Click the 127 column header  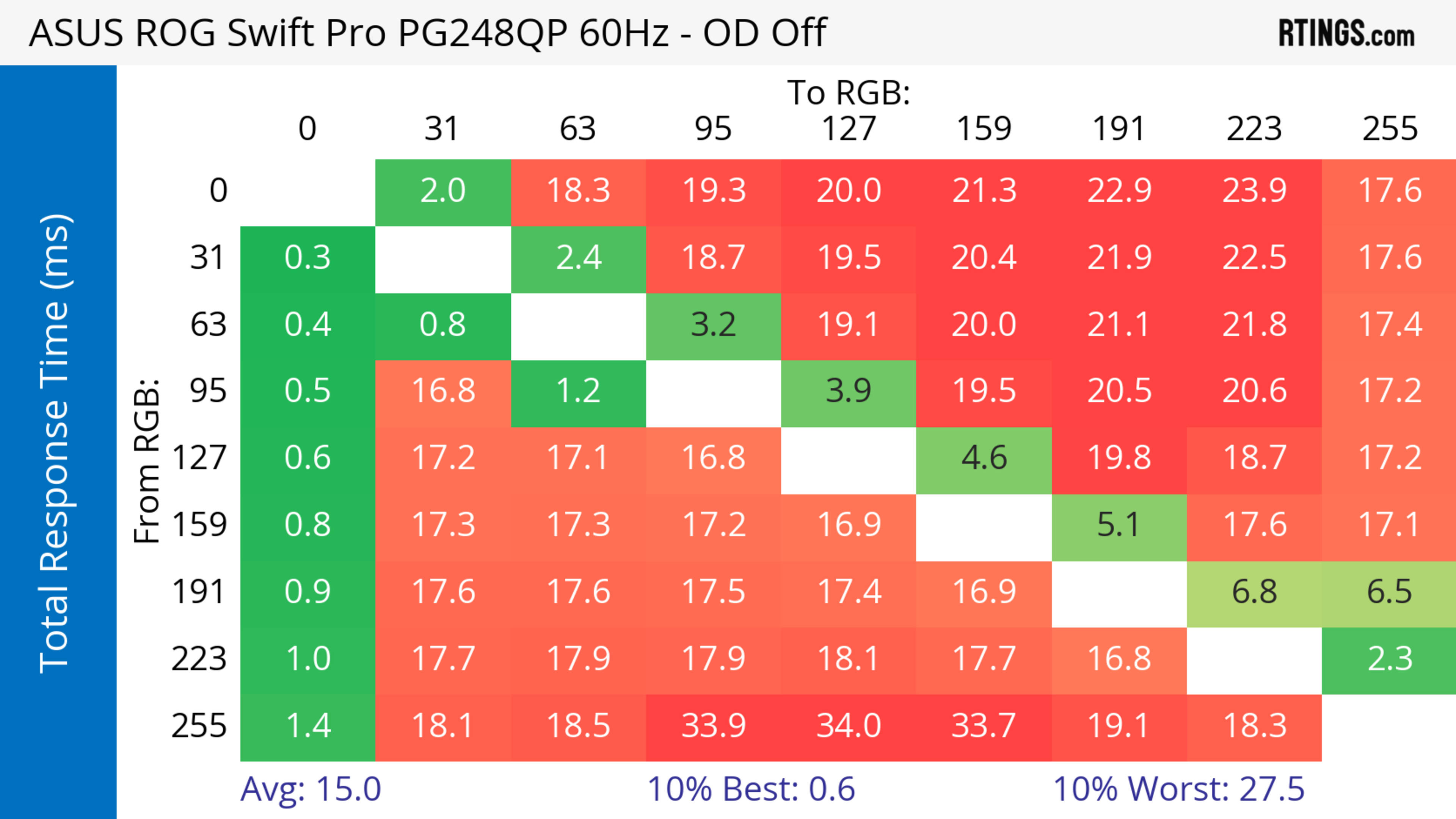(849, 129)
